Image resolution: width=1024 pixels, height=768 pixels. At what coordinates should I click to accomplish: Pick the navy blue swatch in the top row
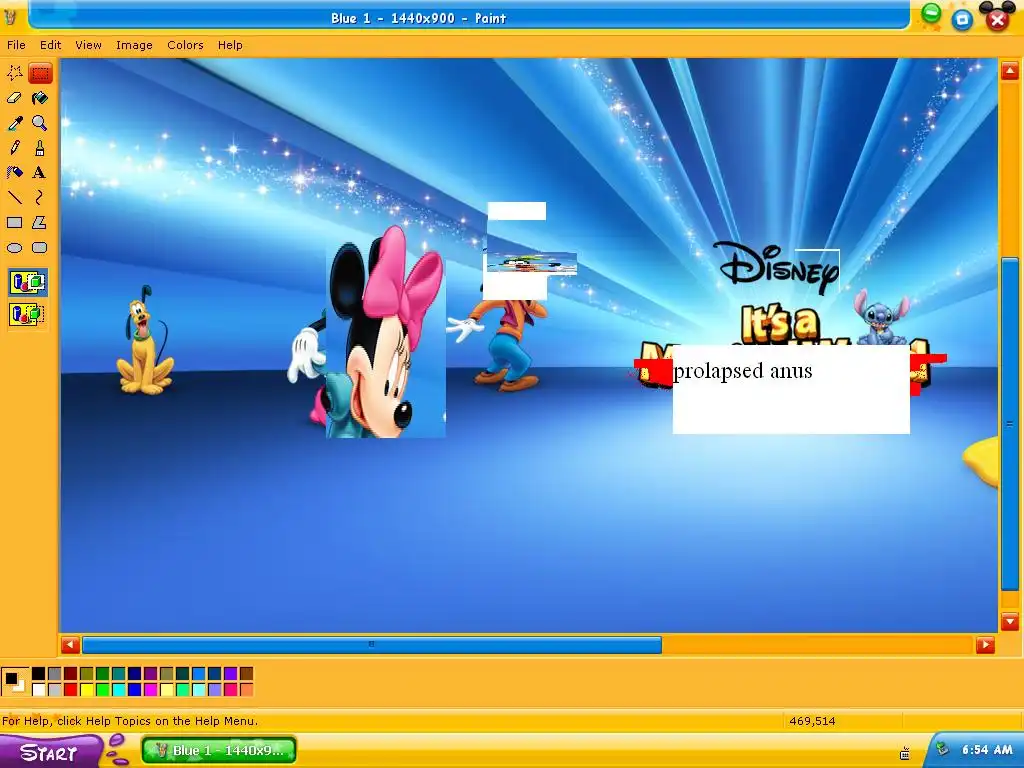point(135,674)
